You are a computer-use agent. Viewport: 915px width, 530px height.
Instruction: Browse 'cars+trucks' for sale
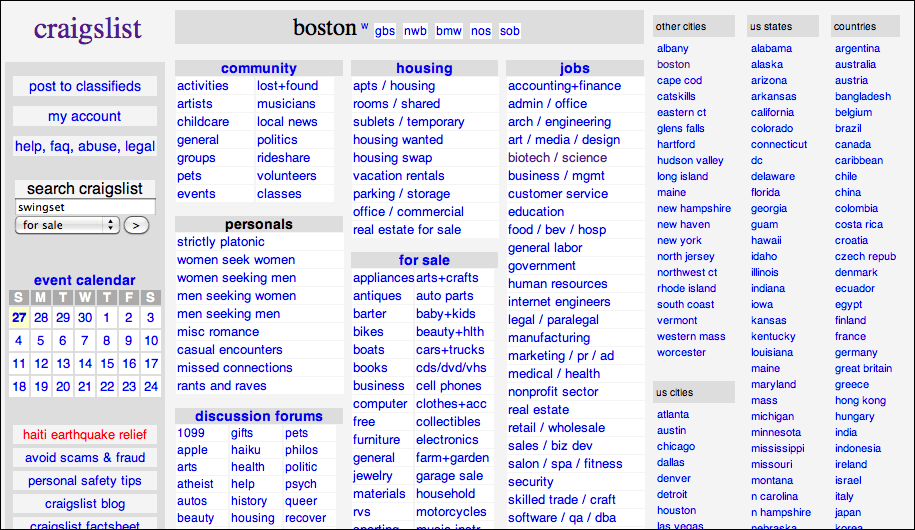coord(450,350)
